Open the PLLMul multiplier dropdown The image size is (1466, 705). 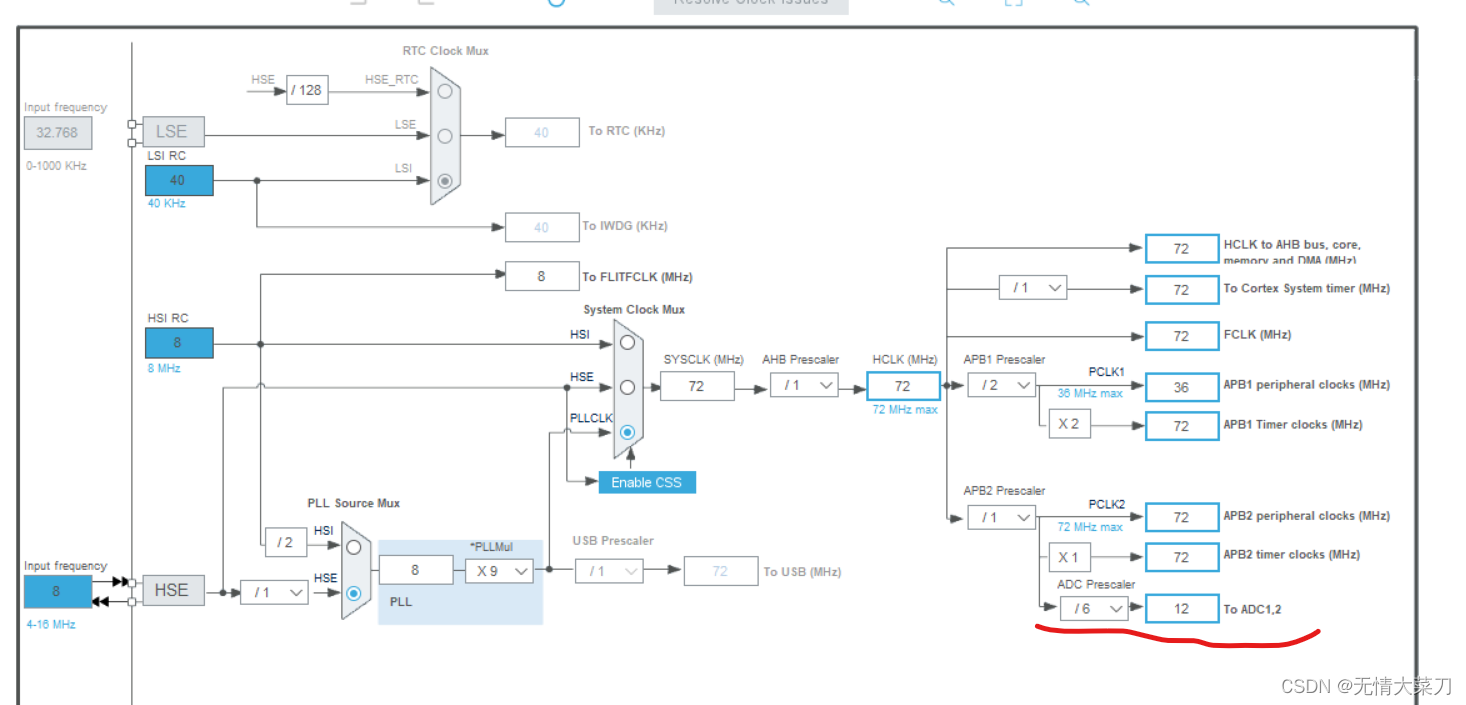pos(498,570)
